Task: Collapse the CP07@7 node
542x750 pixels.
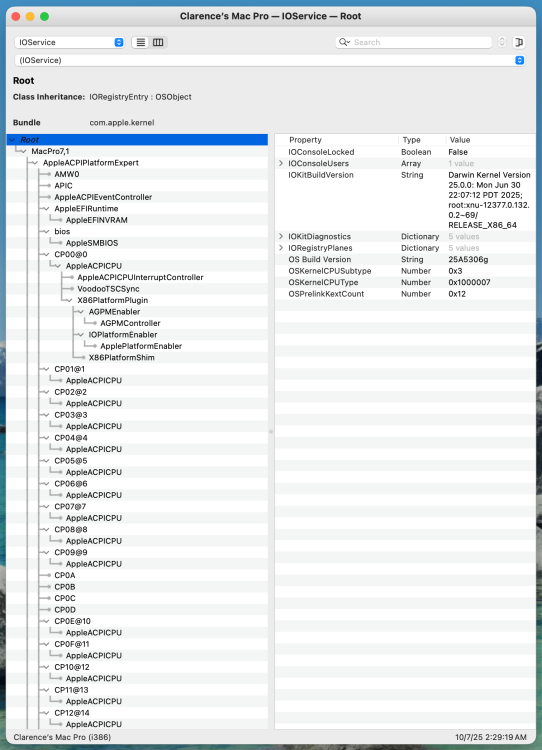Action: tap(47, 507)
